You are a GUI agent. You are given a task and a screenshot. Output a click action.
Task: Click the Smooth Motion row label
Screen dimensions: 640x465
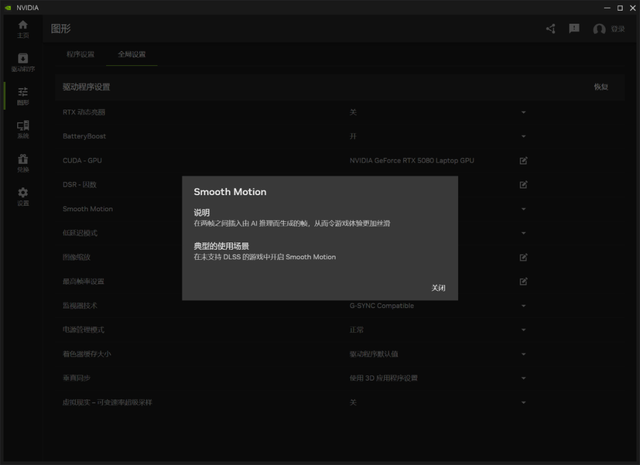[88, 209]
